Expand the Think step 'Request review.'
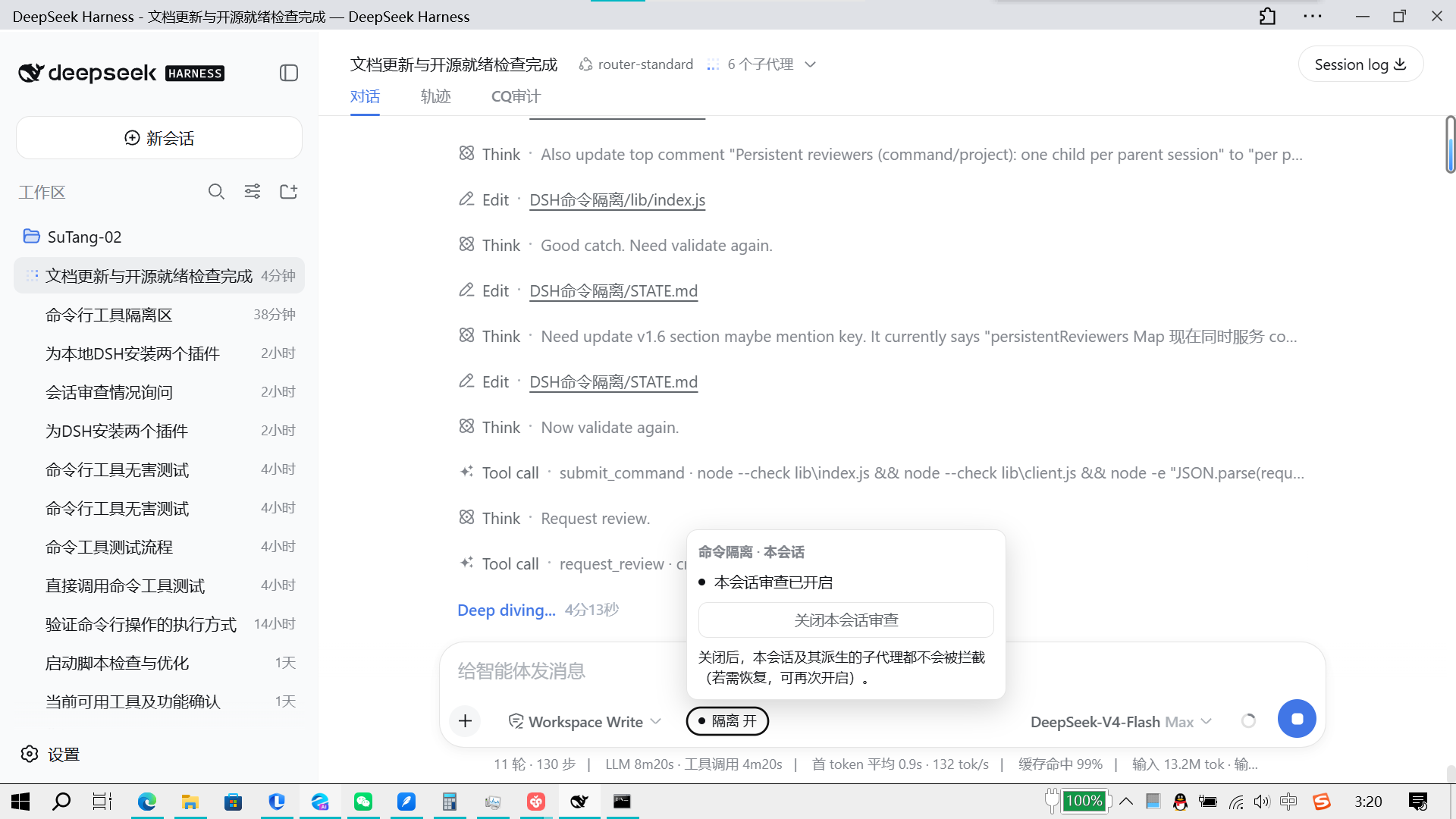This screenshot has width=1456, height=819. 554,518
